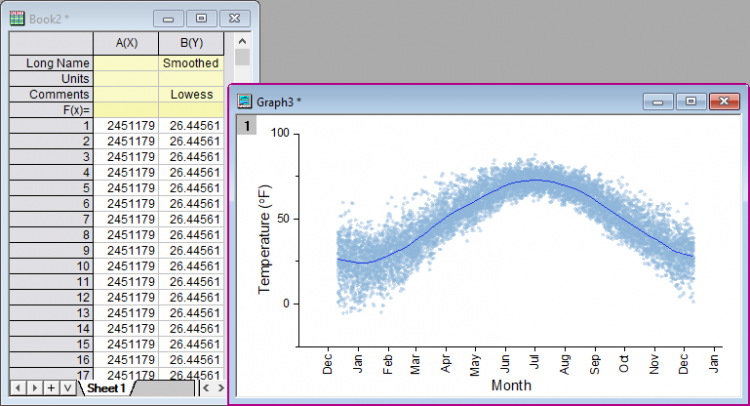Click the Month axis title
The width and height of the screenshot is (750, 406).
(511, 385)
